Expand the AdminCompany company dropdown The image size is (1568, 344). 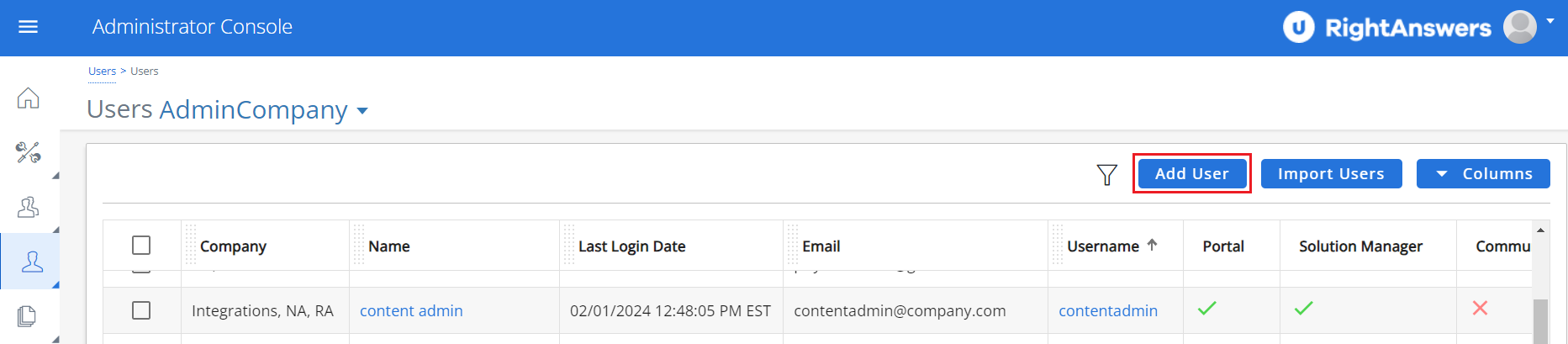(x=362, y=111)
